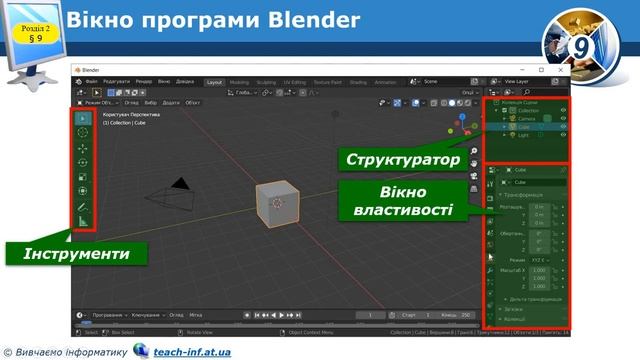Open the object mode dropdown
The image size is (640, 360).
[x=98, y=103]
